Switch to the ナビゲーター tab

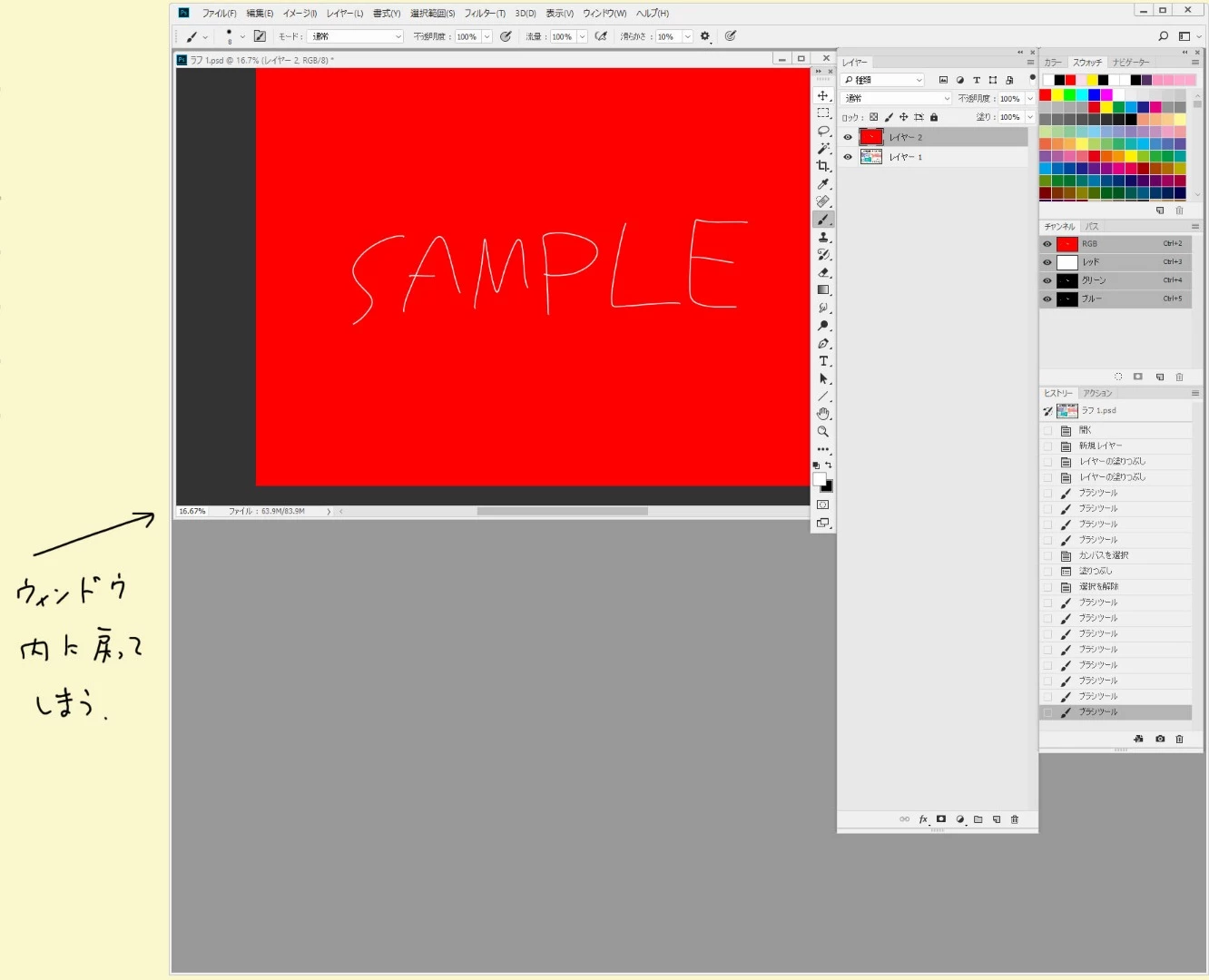[x=1131, y=63]
